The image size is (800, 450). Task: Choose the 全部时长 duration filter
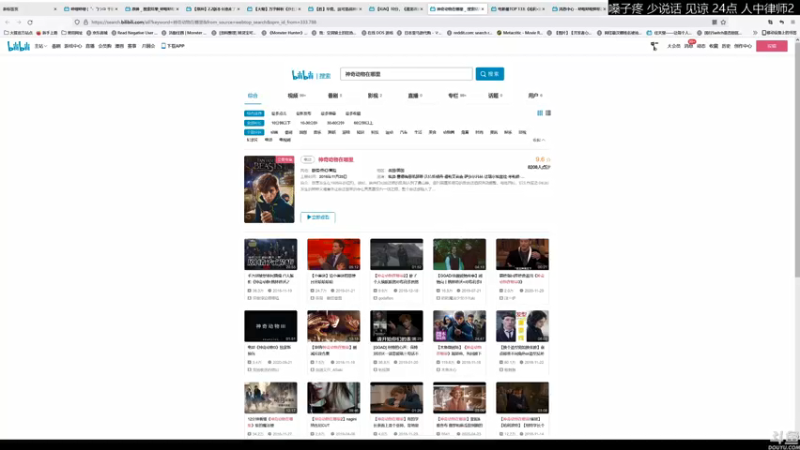point(254,123)
